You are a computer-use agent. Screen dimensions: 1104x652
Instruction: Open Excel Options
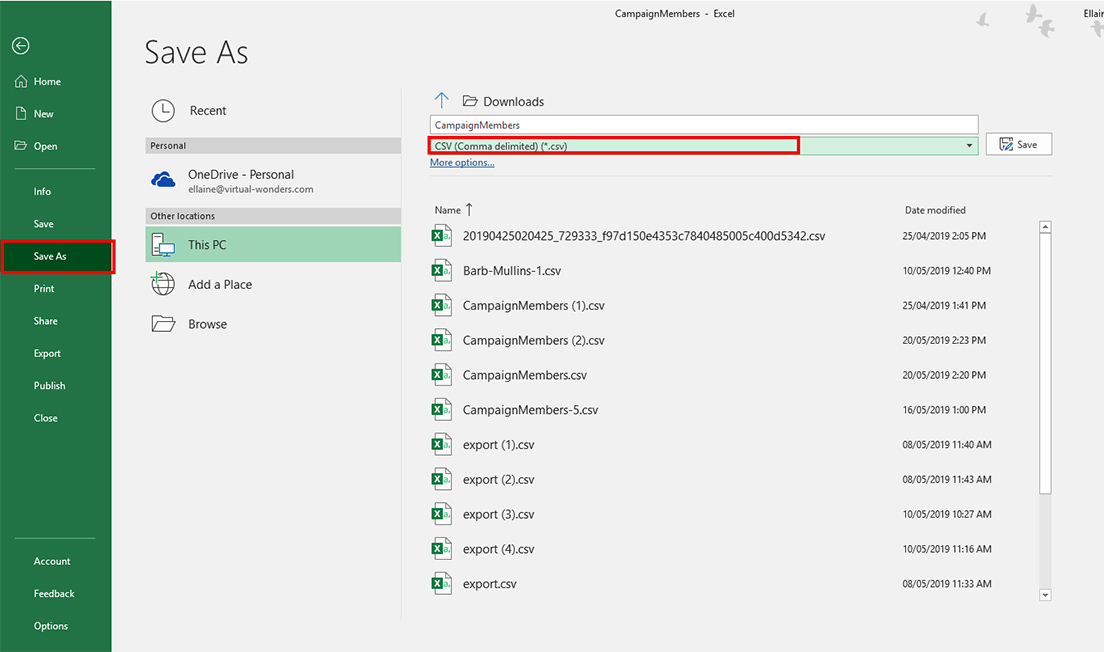coord(51,626)
